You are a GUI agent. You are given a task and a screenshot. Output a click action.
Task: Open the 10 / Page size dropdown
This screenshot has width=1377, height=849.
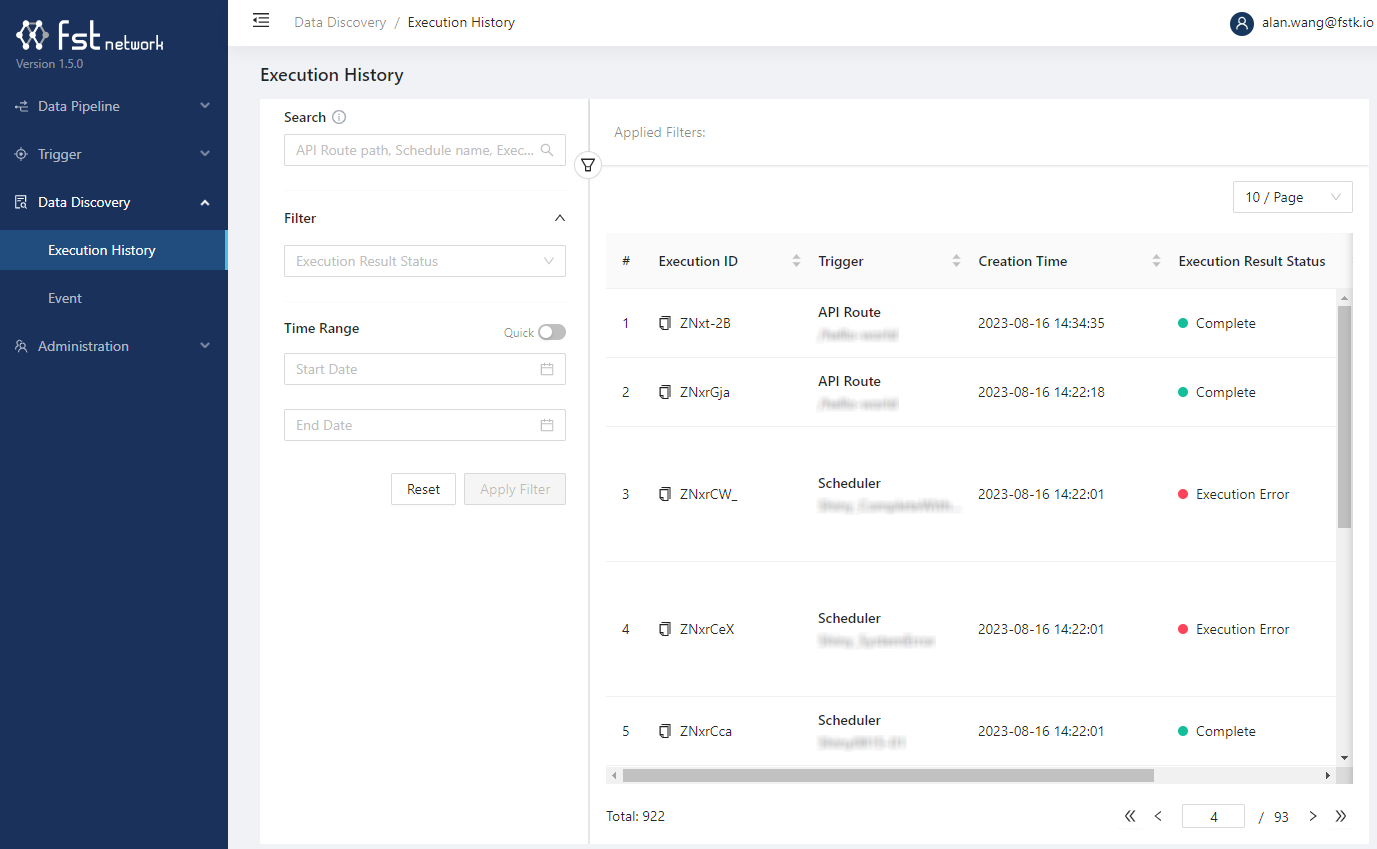click(1292, 197)
